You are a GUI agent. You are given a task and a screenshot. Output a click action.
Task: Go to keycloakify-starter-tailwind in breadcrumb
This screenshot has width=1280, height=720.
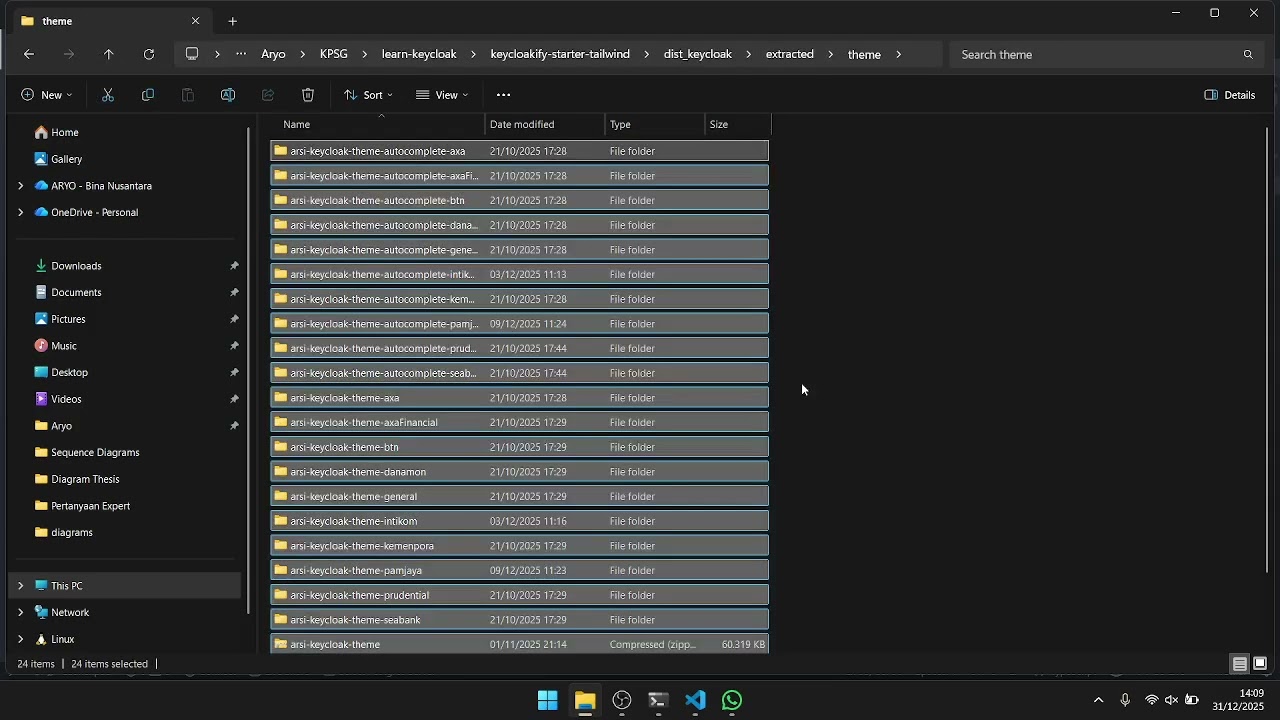[x=560, y=54]
